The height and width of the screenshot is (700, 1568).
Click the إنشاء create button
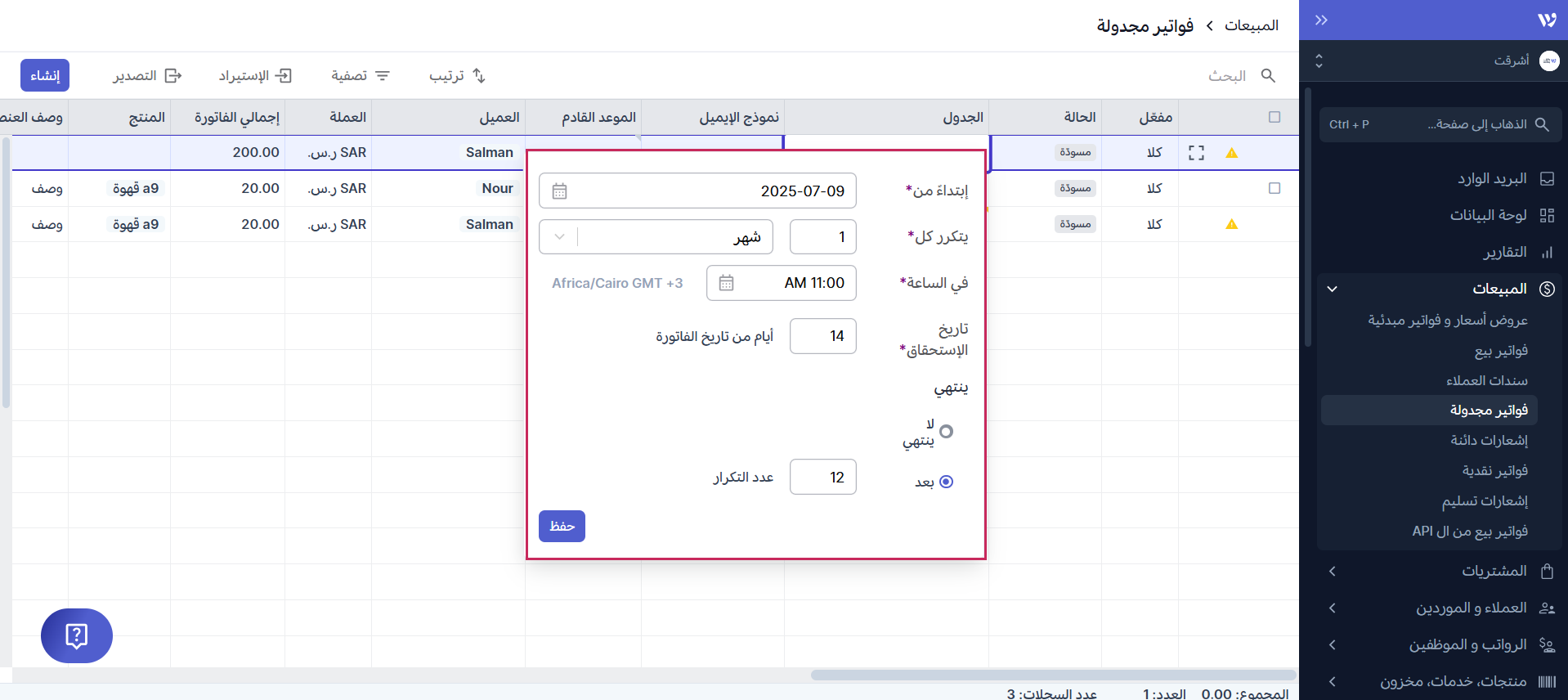[x=45, y=75]
